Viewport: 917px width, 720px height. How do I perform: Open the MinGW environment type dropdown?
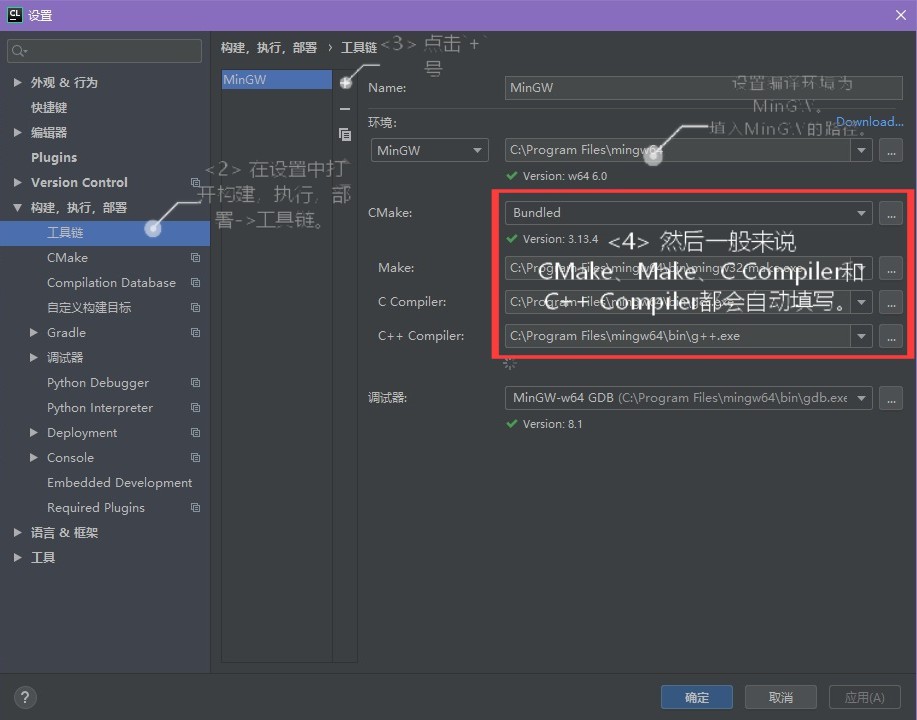coord(429,150)
